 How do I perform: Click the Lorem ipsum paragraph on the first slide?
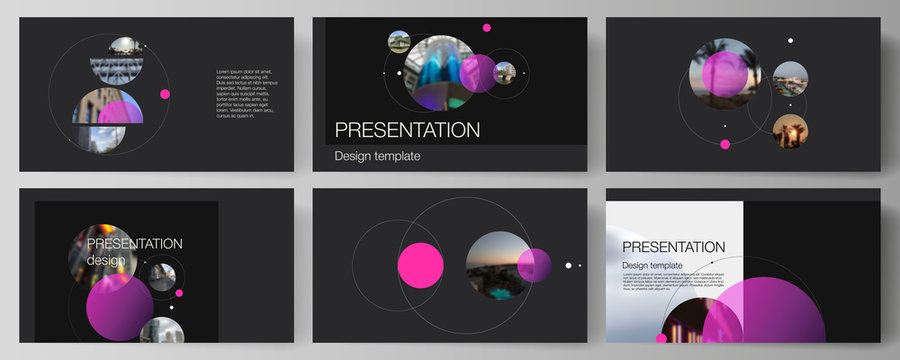pyautogui.click(x=247, y=94)
